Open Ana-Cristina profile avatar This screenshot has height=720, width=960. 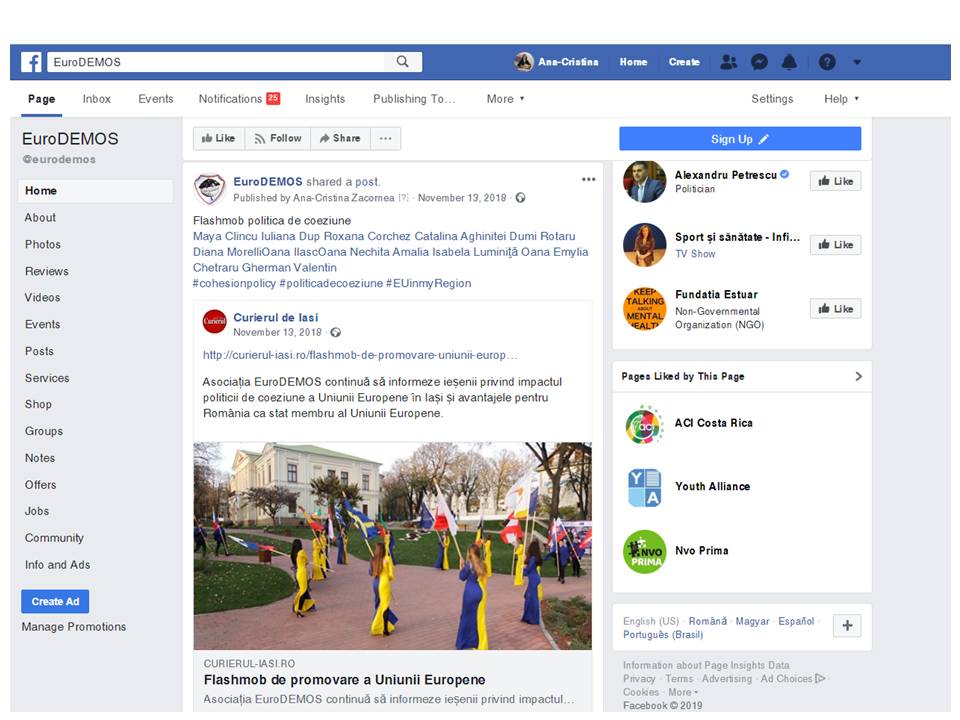pyautogui.click(x=523, y=62)
